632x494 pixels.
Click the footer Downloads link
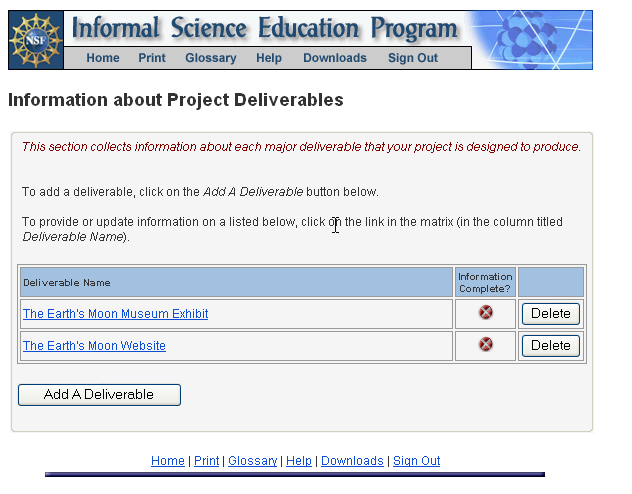[x=352, y=461]
